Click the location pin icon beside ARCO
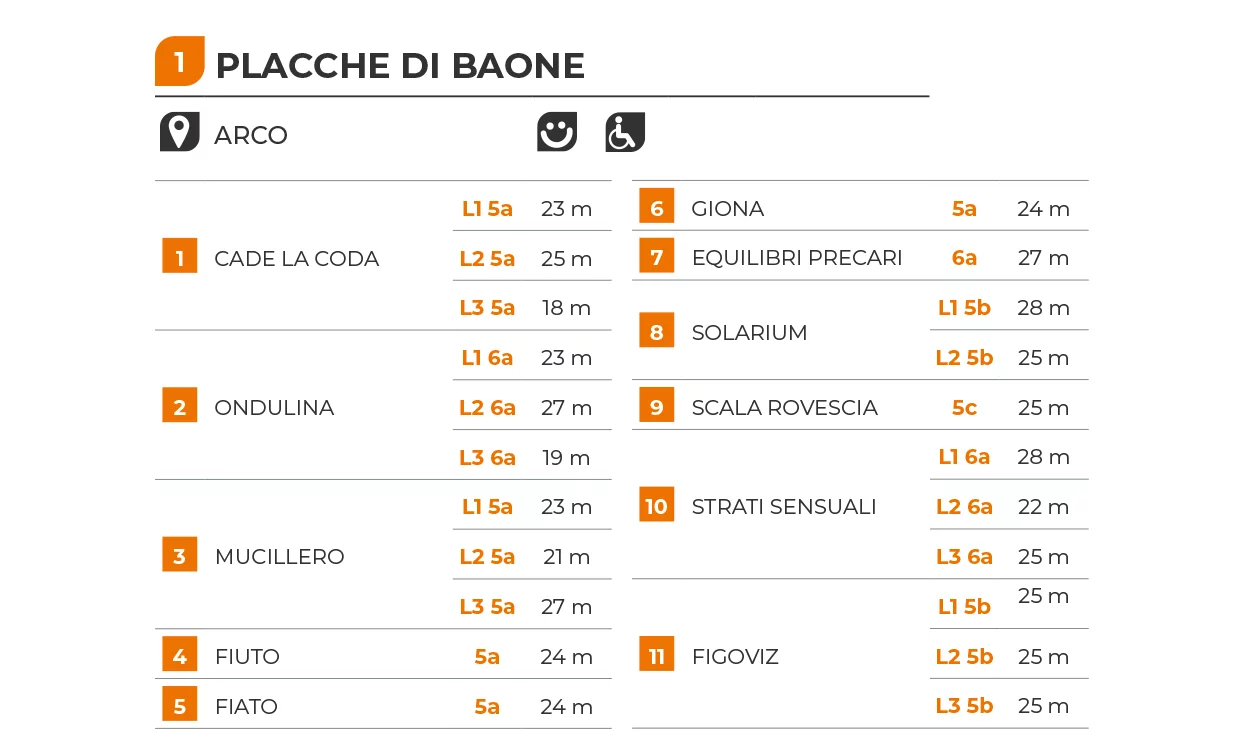Screen dimensions: 1245x755 point(179,132)
